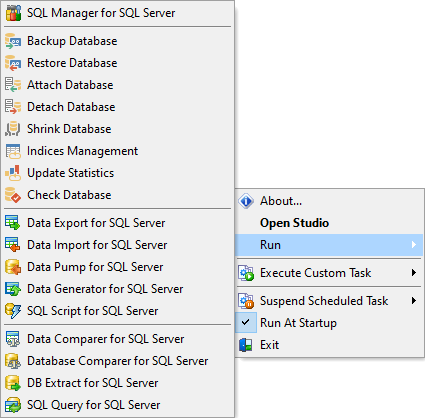Launch DB Extract for SQL Server

click(117, 383)
